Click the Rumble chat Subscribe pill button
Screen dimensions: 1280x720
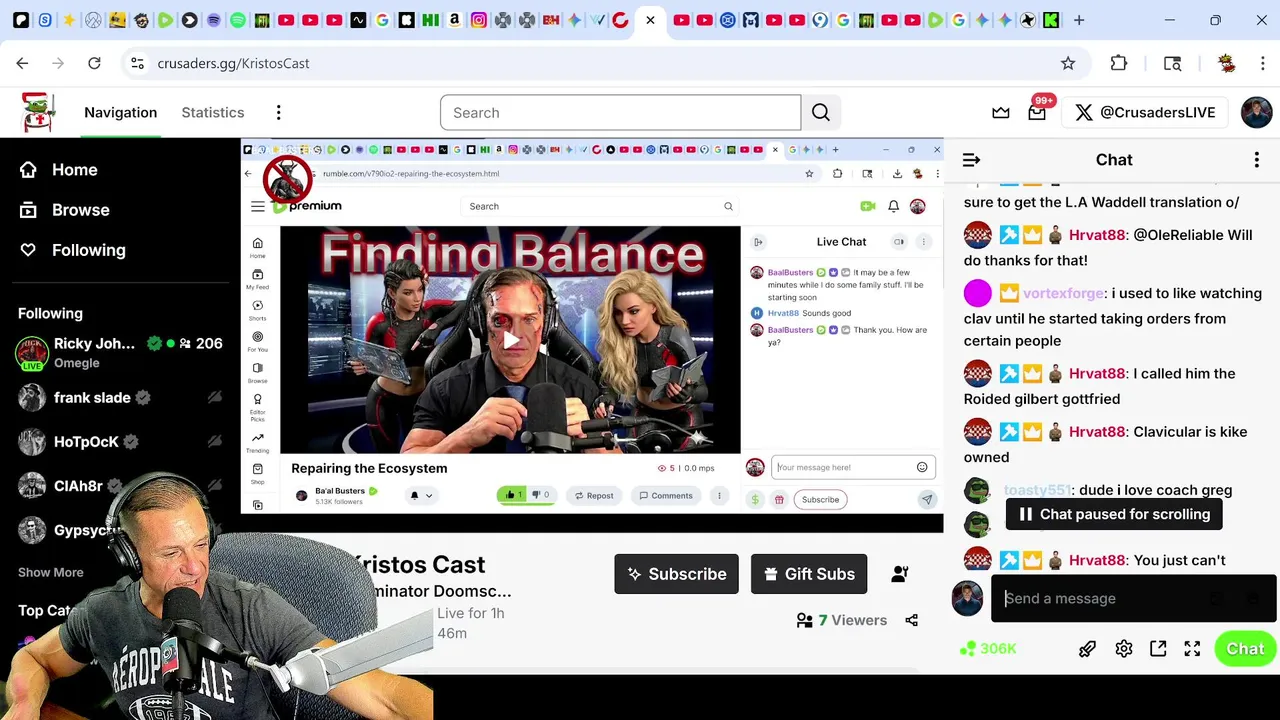[x=820, y=499]
